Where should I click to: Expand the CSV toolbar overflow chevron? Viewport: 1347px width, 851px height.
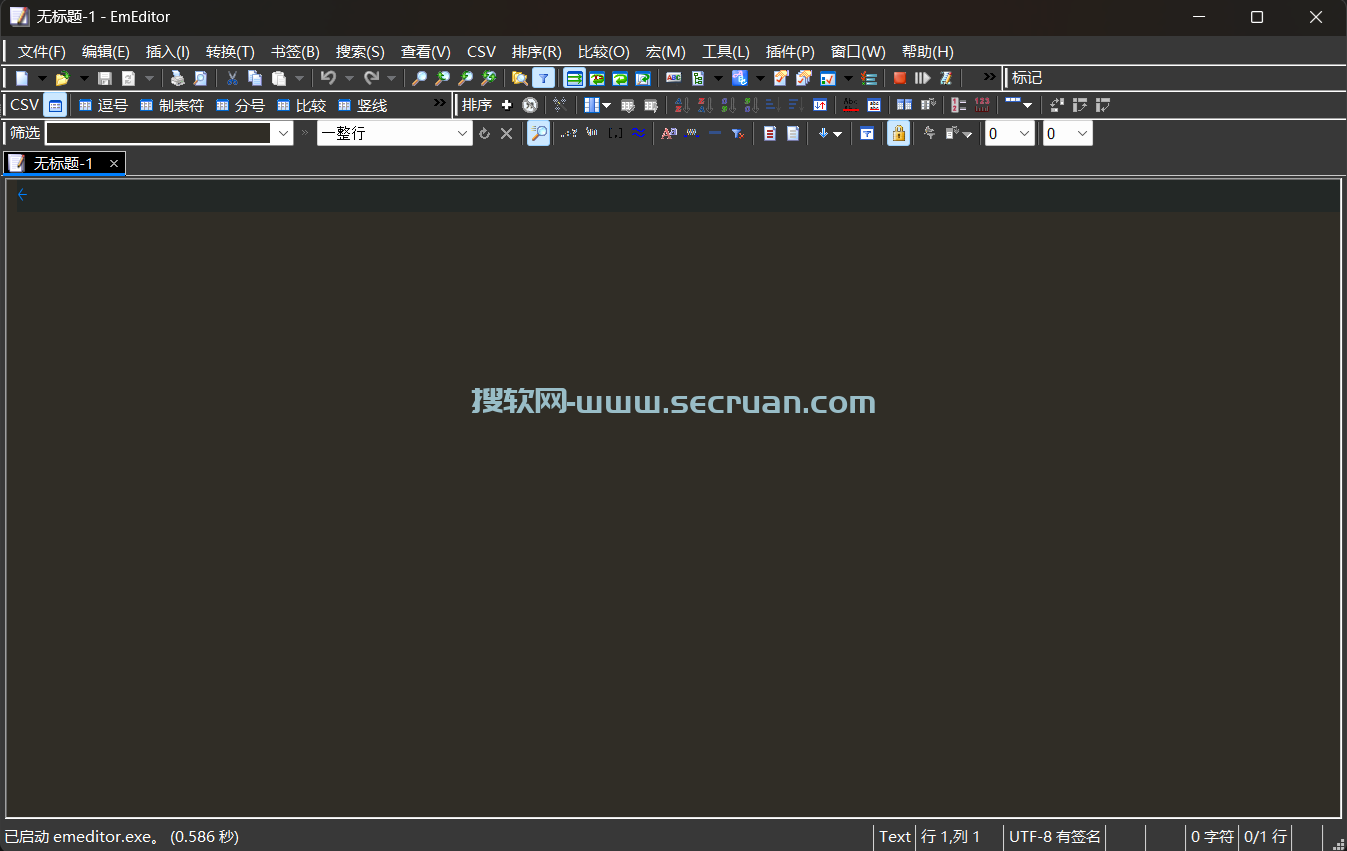[x=439, y=103]
